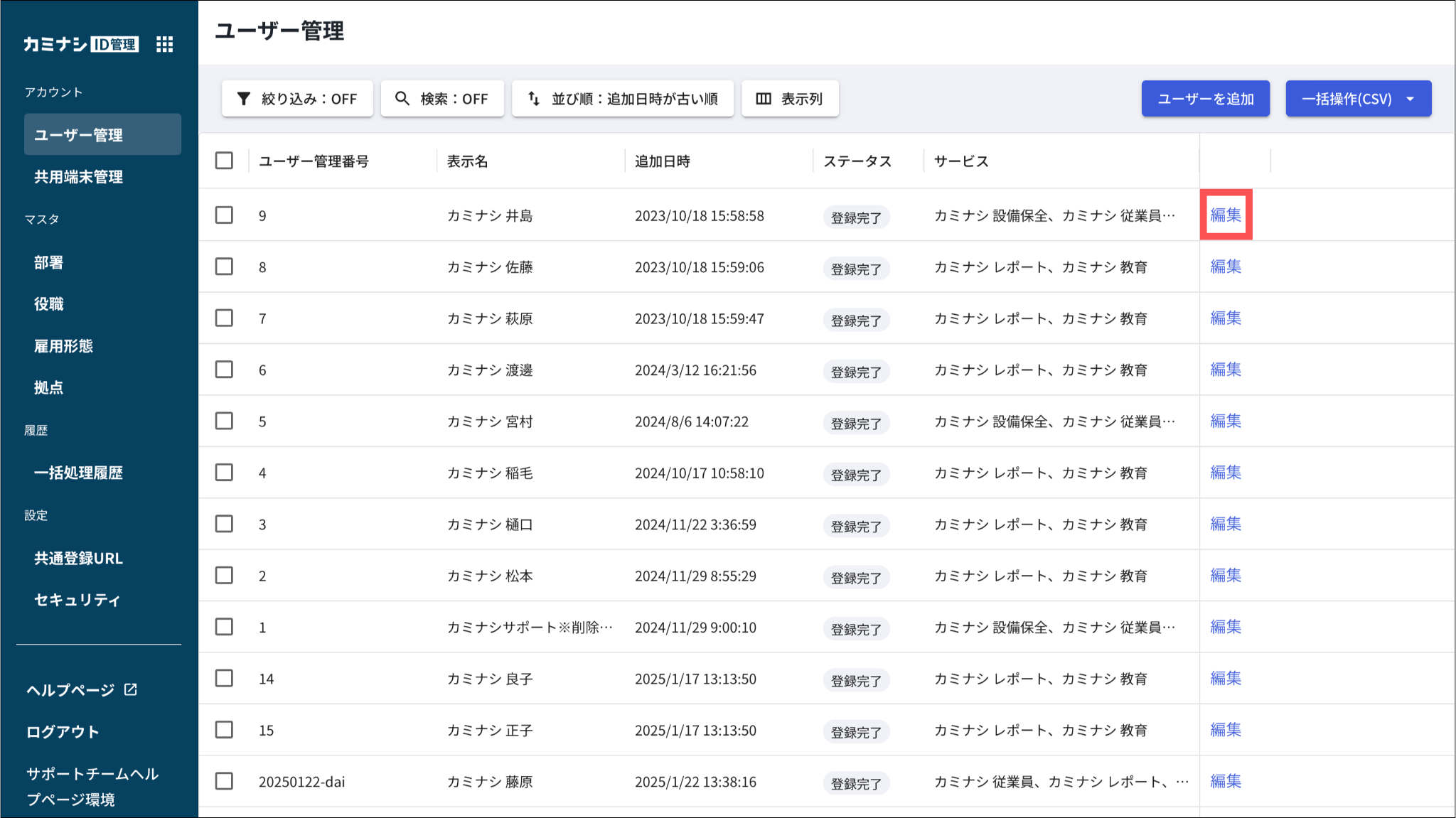Screen dimensions: 1456x818
Task: Expand the 一括操作(CSV) dropdown arrow
Action: (x=1410, y=99)
